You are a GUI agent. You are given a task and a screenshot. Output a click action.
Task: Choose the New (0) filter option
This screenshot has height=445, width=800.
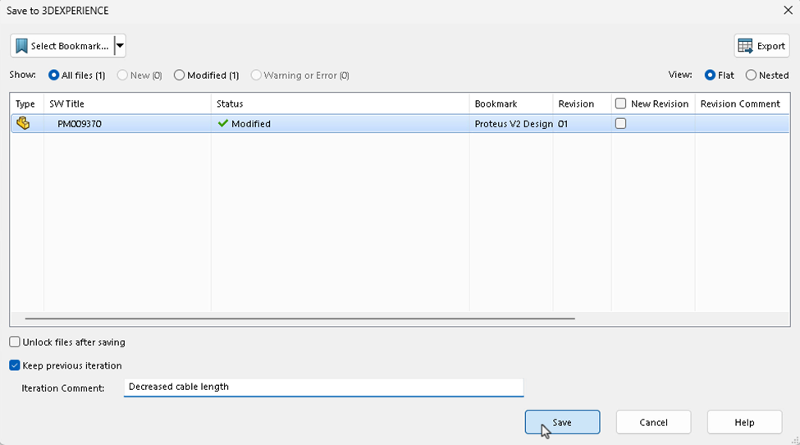click(x=139, y=75)
